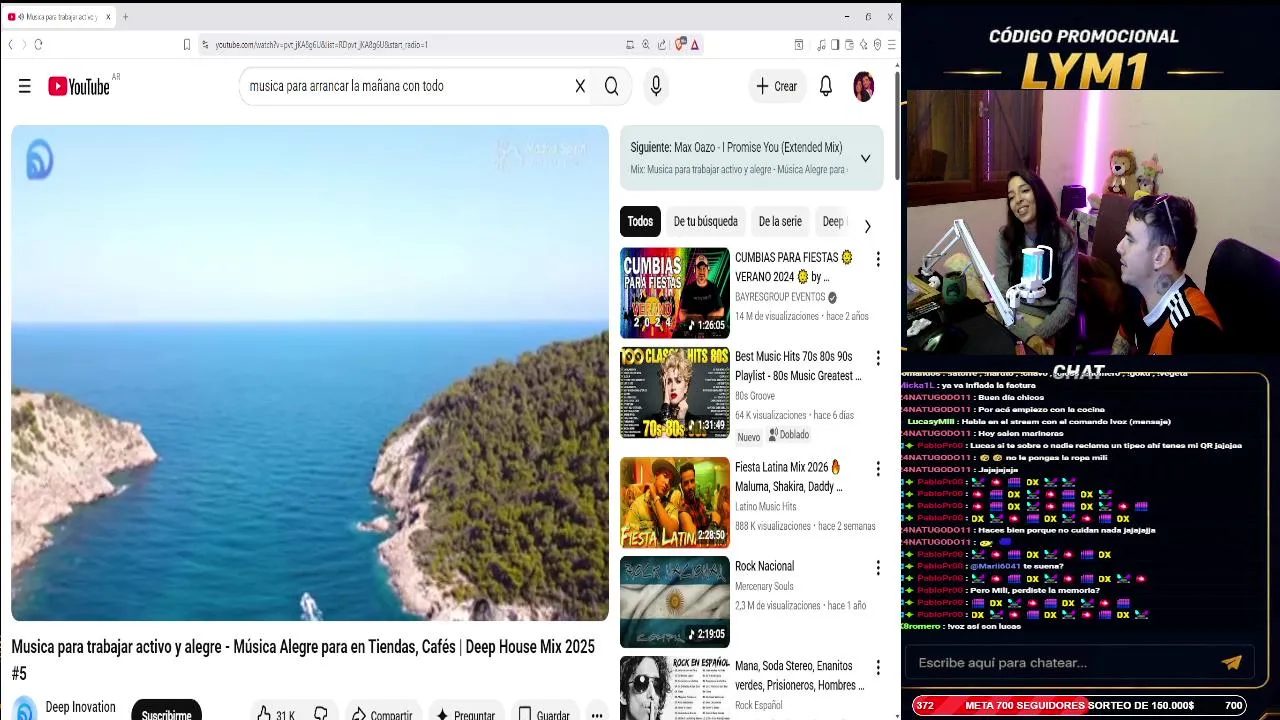Collapse the Siguiente mix panel chevron

(865, 158)
